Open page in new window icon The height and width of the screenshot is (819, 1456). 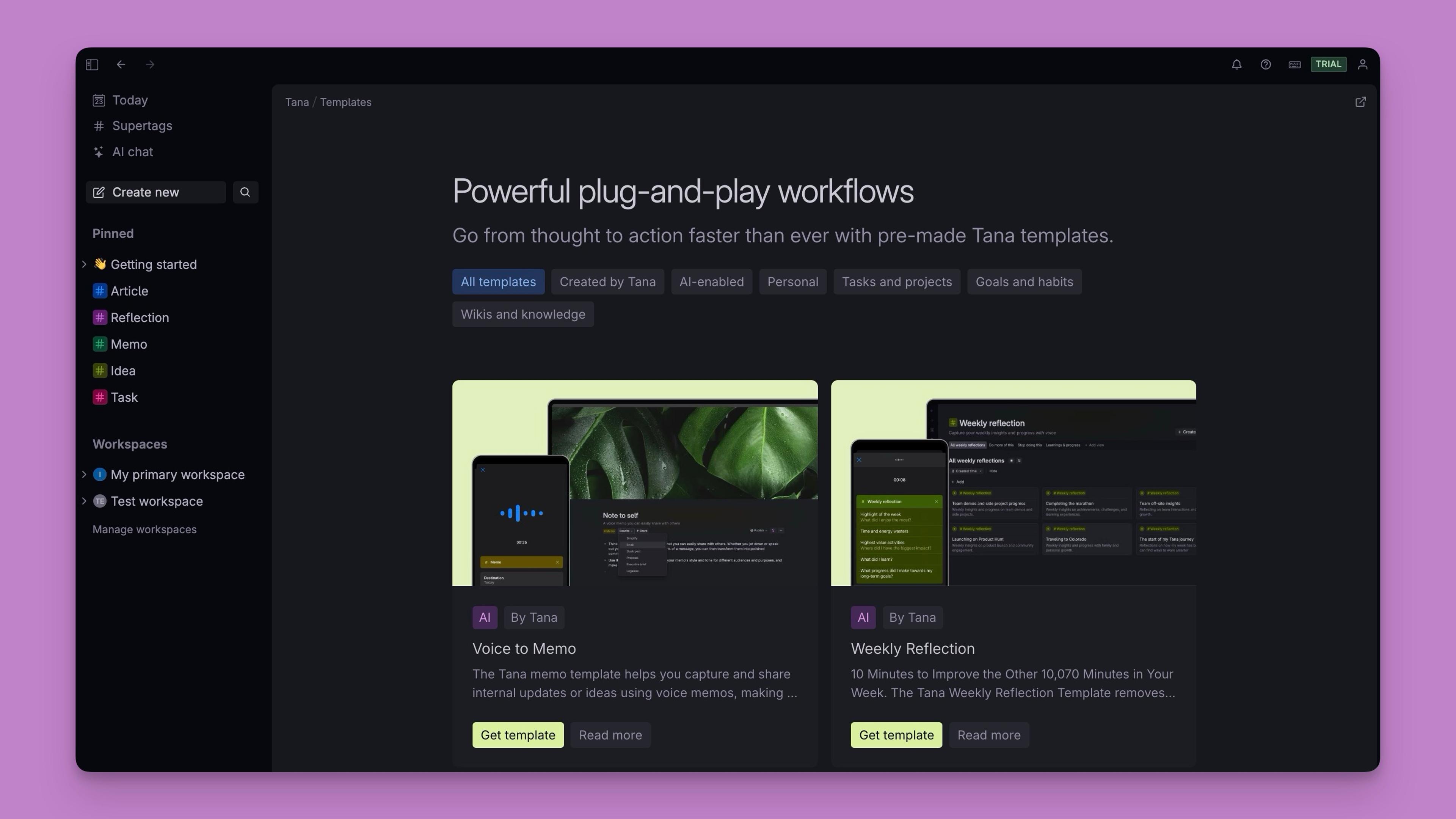point(1360,102)
